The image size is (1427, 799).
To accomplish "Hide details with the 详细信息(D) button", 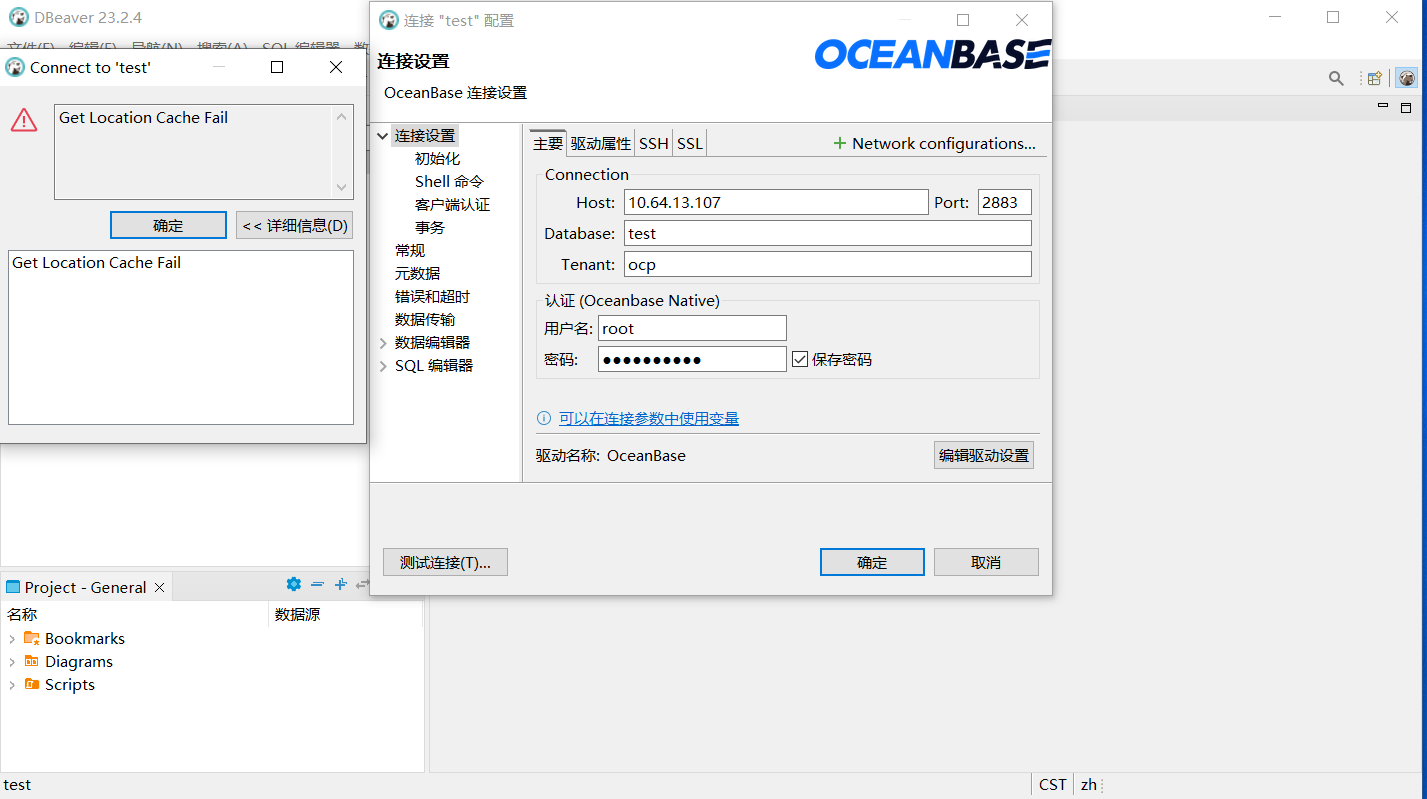I will pyautogui.click(x=295, y=225).
